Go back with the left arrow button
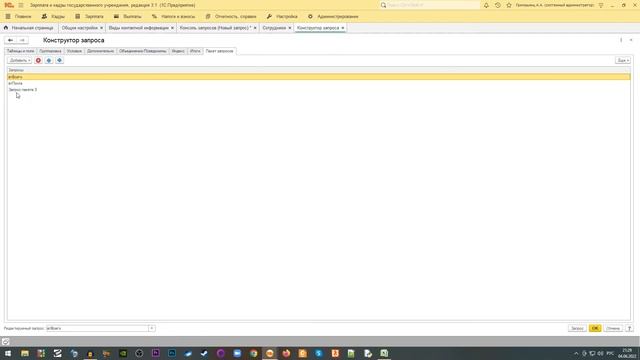This screenshot has height=360, width=640. 11,40
